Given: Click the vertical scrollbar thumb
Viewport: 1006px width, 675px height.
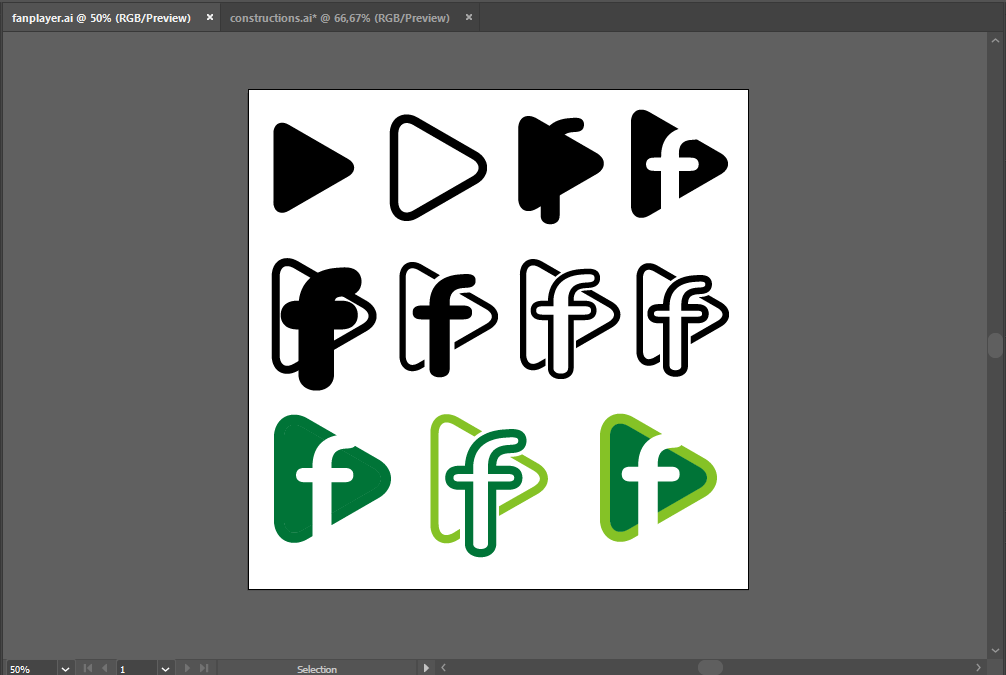Looking at the screenshot, I should click(995, 345).
